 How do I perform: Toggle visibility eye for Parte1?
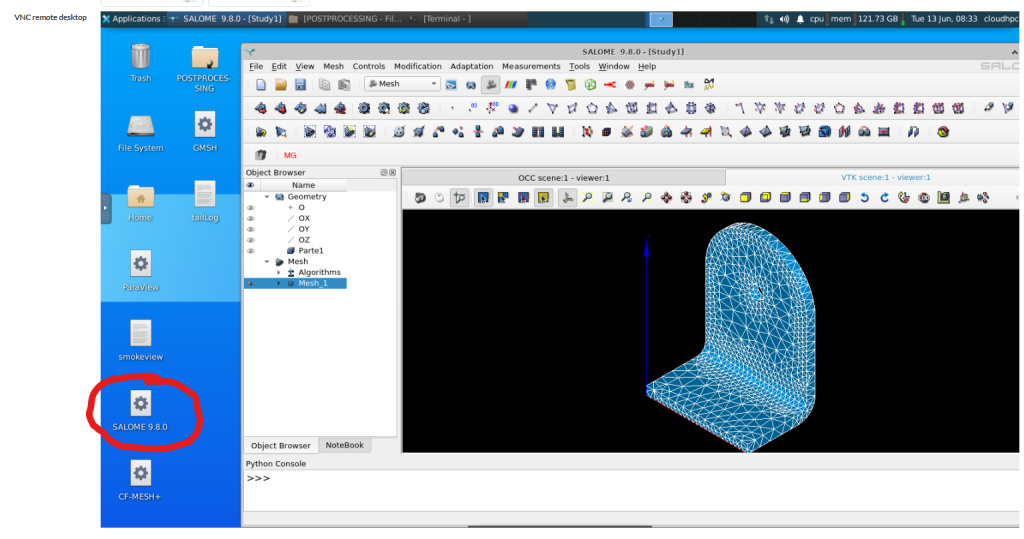coord(251,251)
